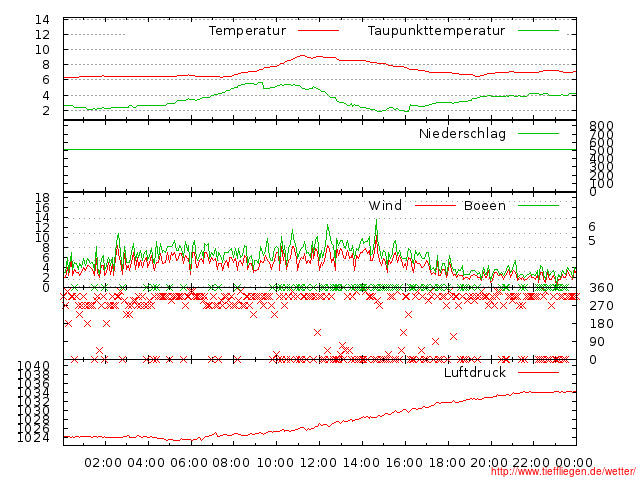Screen dimensions: 640x480
Task: Click the 360 wind direction axis value
Action: point(600,288)
